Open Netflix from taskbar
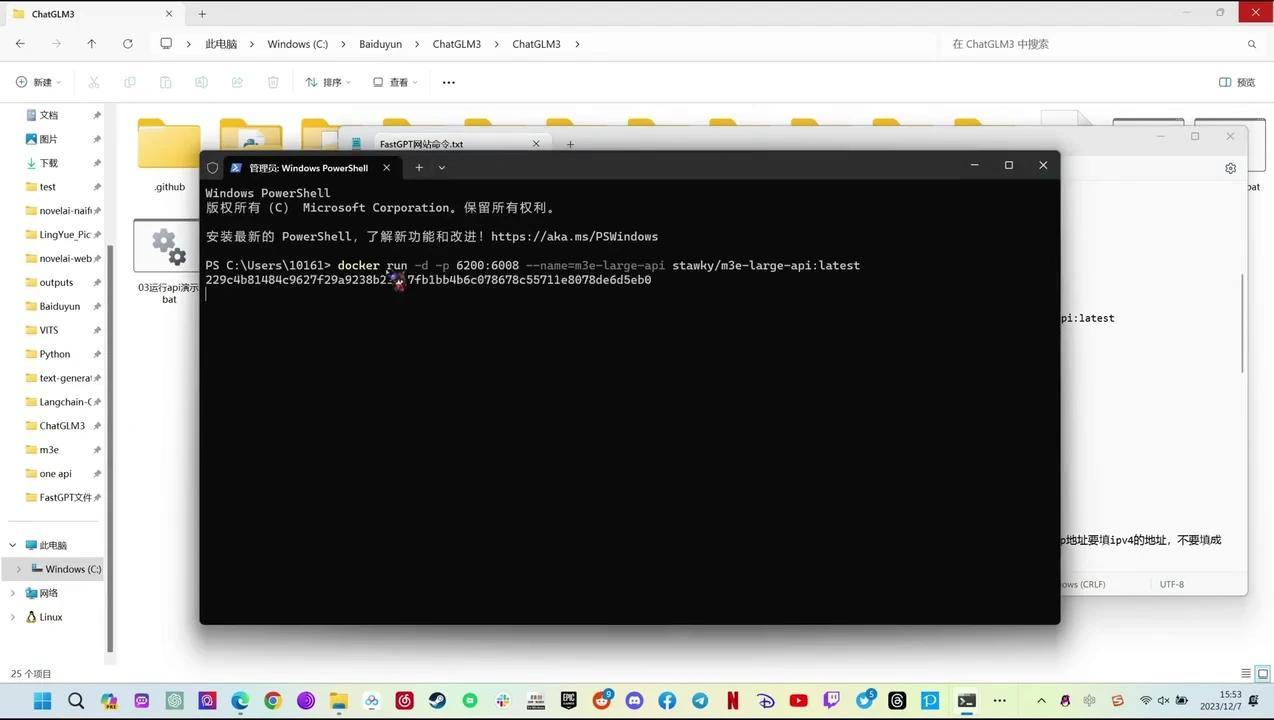 click(x=733, y=701)
